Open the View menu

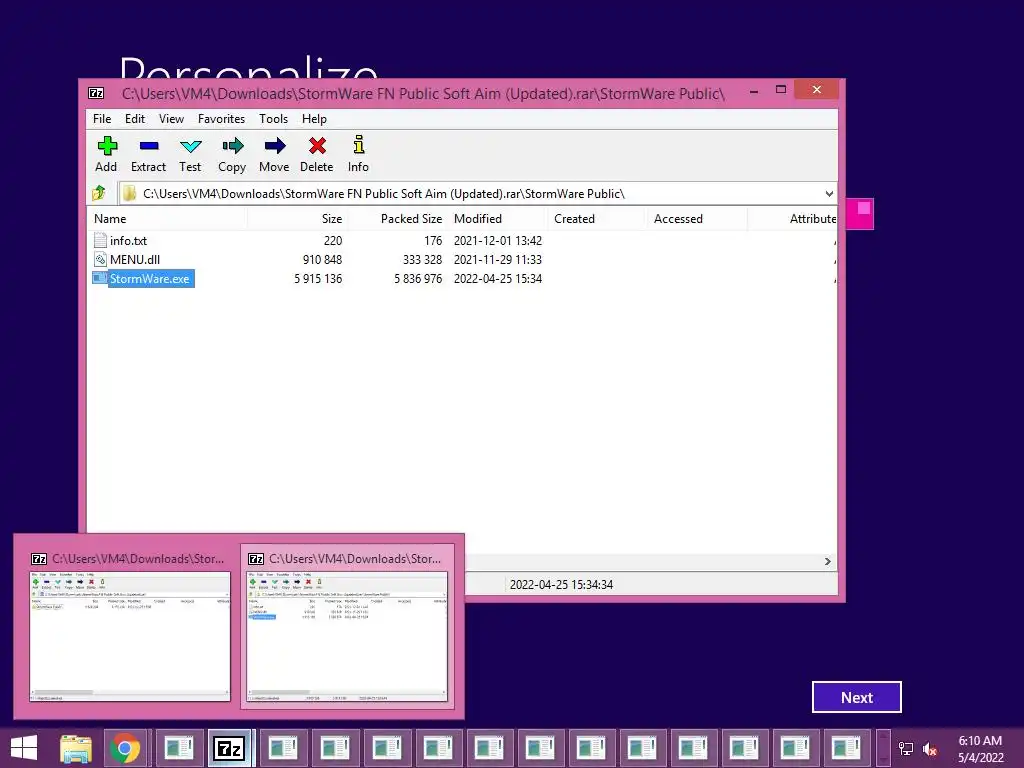[171, 119]
